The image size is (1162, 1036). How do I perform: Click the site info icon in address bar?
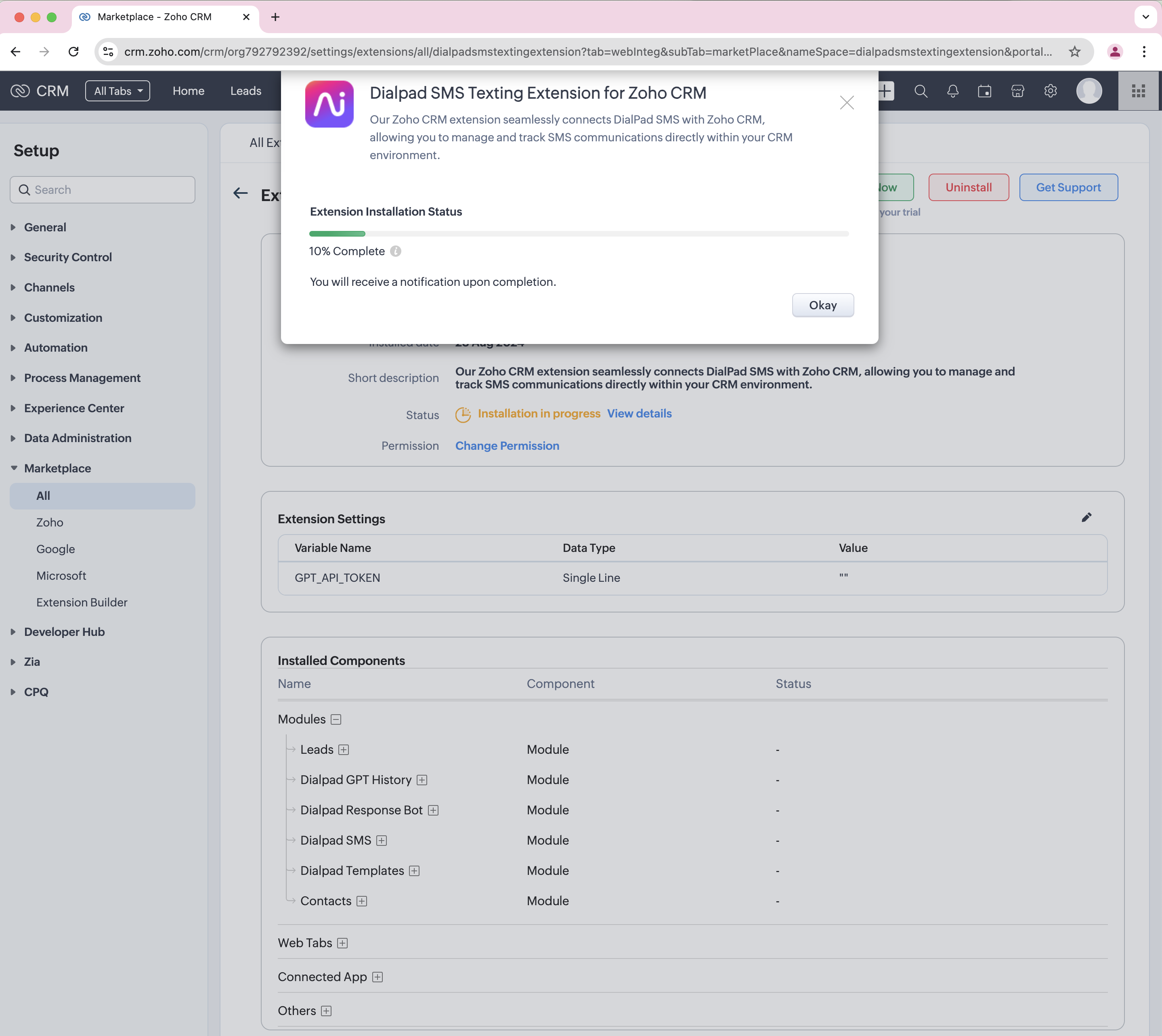pyautogui.click(x=108, y=52)
